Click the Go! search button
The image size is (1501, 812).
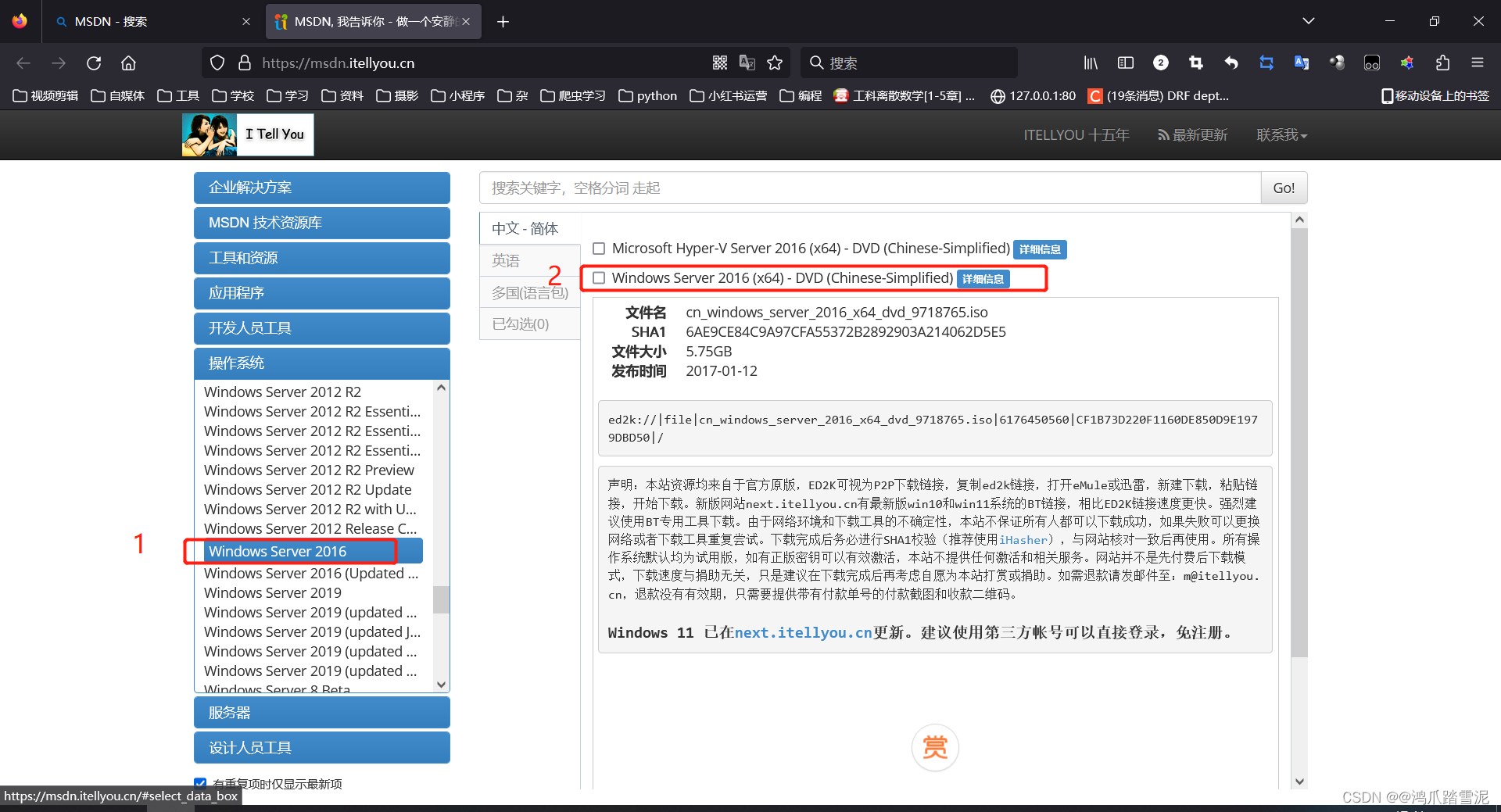(1284, 188)
